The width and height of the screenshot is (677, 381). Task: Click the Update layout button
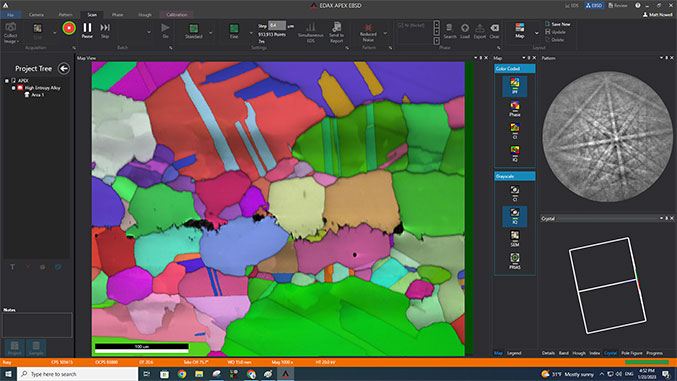(x=555, y=32)
